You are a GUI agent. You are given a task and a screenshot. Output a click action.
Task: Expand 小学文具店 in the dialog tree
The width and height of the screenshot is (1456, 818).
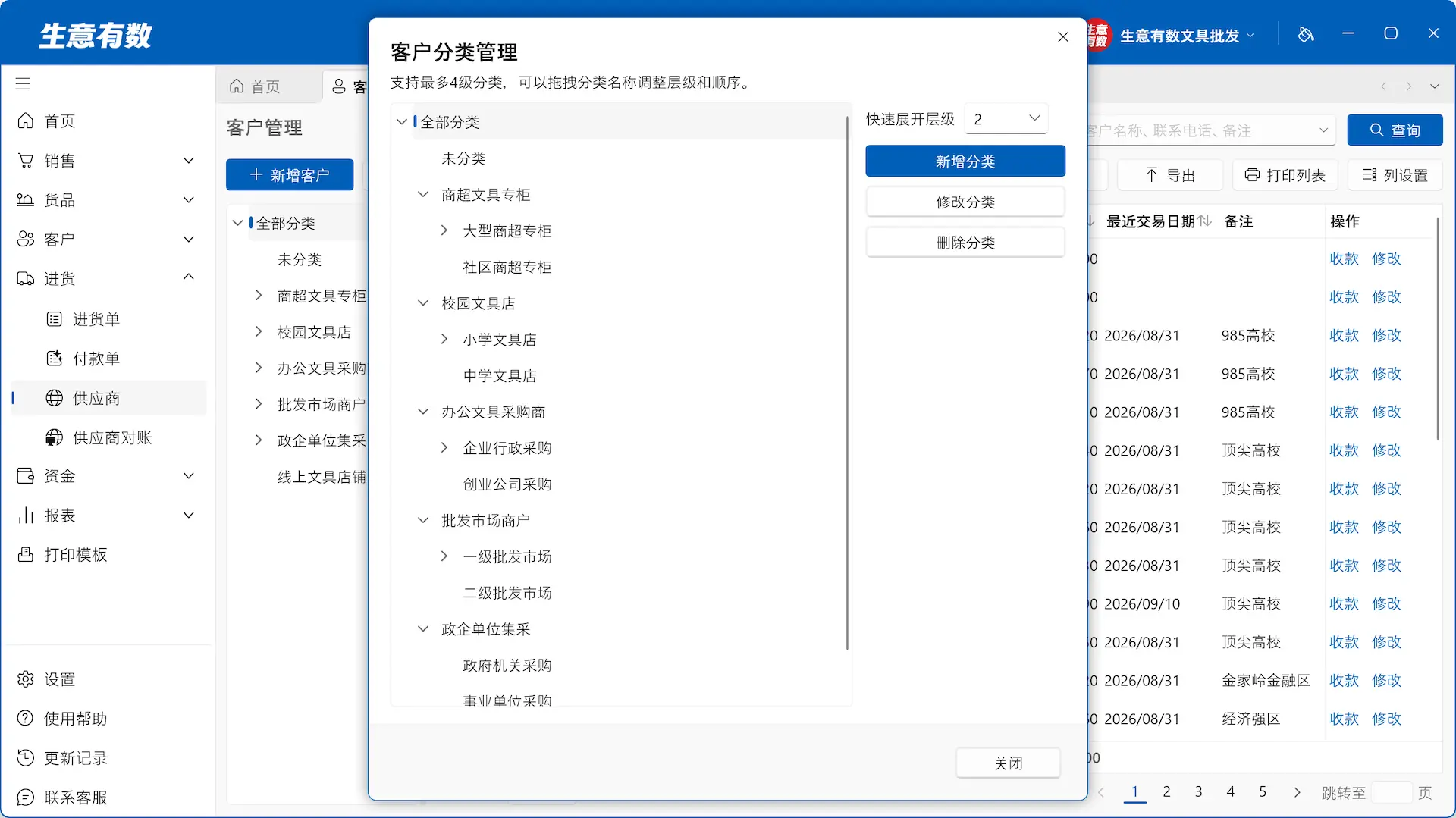tap(444, 339)
